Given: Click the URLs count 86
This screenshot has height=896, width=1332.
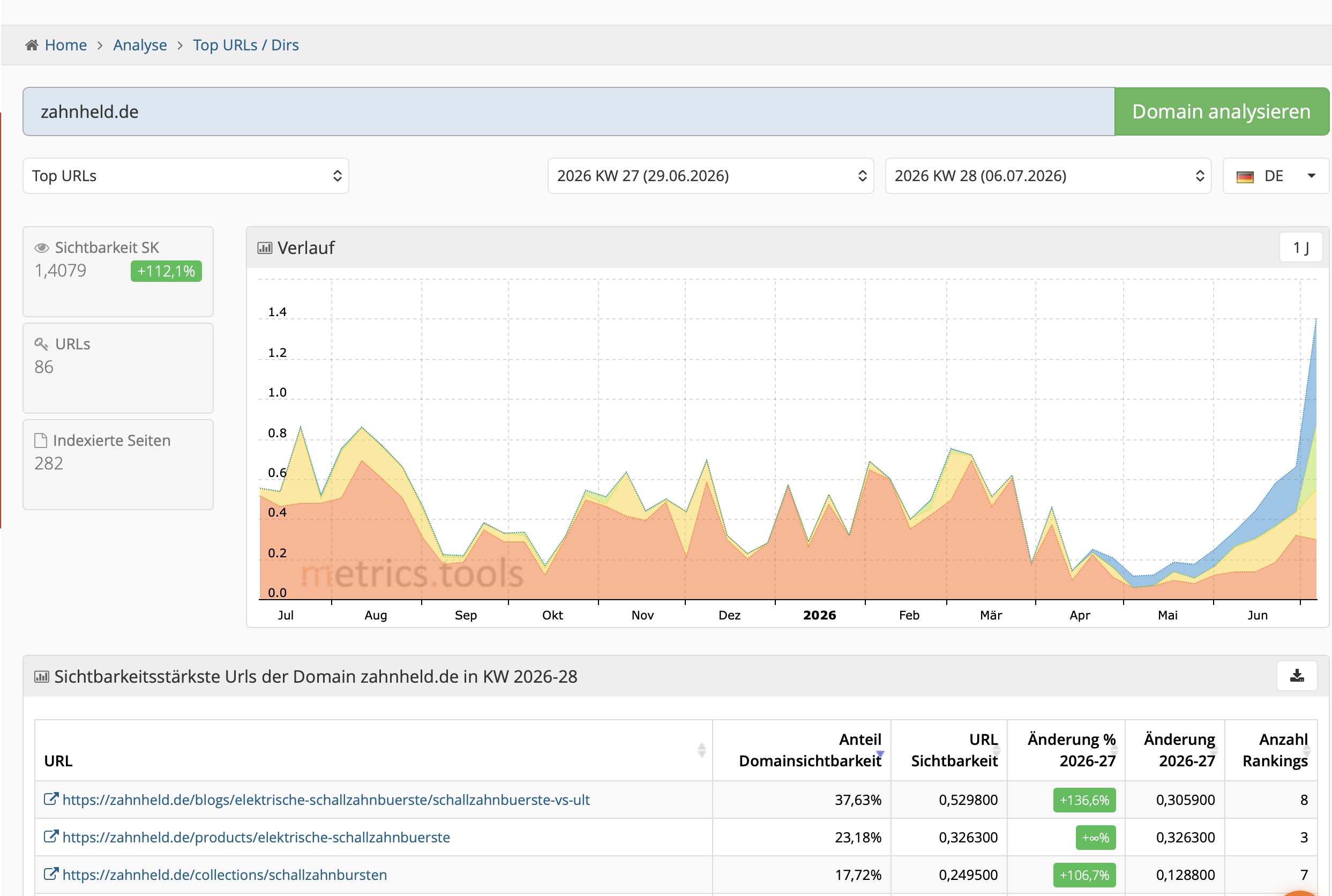Looking at the screenshot, I should point(44,367).
